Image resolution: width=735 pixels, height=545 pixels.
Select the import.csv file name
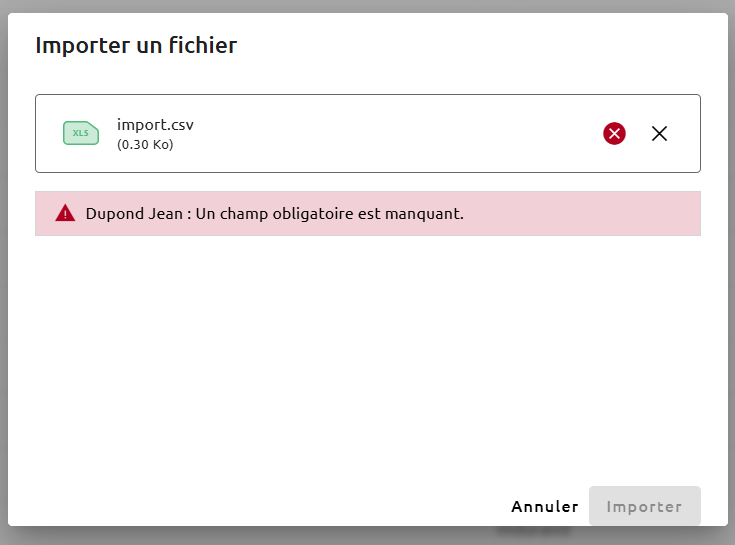pos(155,125)
